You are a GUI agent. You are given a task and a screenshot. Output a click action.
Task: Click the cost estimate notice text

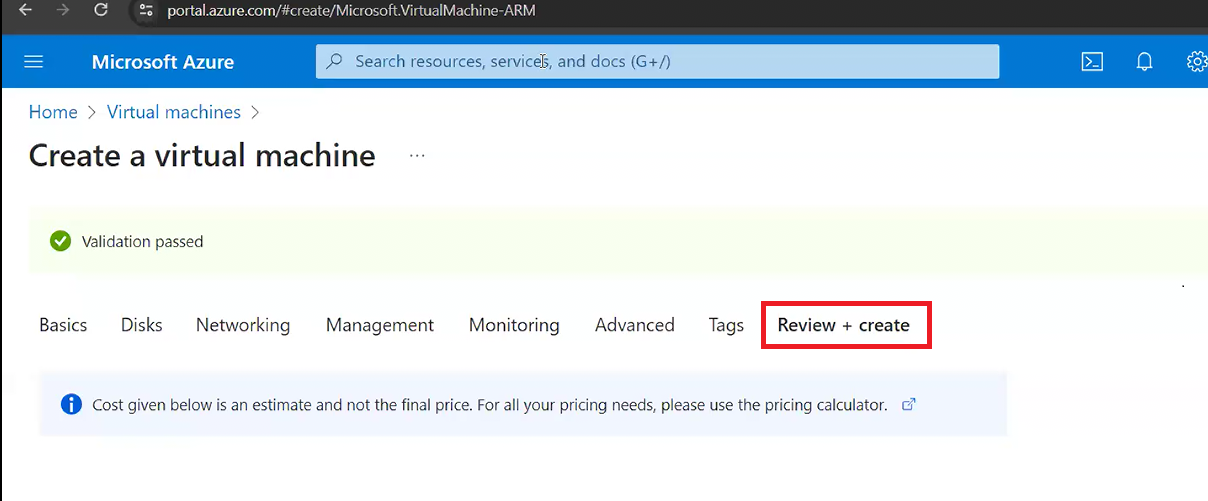click(490, 405)
